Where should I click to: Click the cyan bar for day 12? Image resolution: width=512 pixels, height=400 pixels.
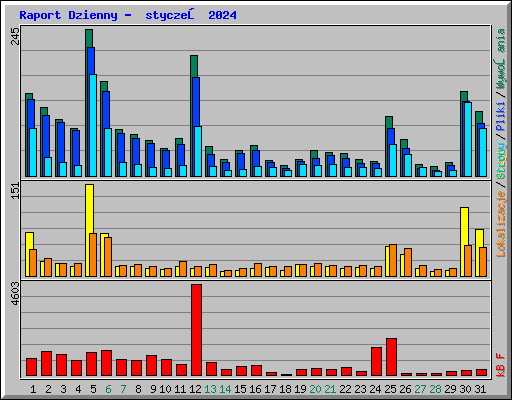click(x=198, y=151)
